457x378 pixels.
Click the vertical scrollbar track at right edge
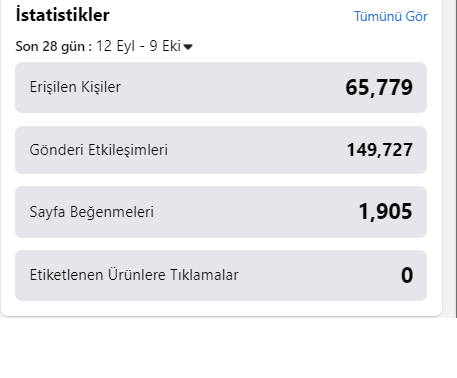pyautogui.click(x=450, y=159)
